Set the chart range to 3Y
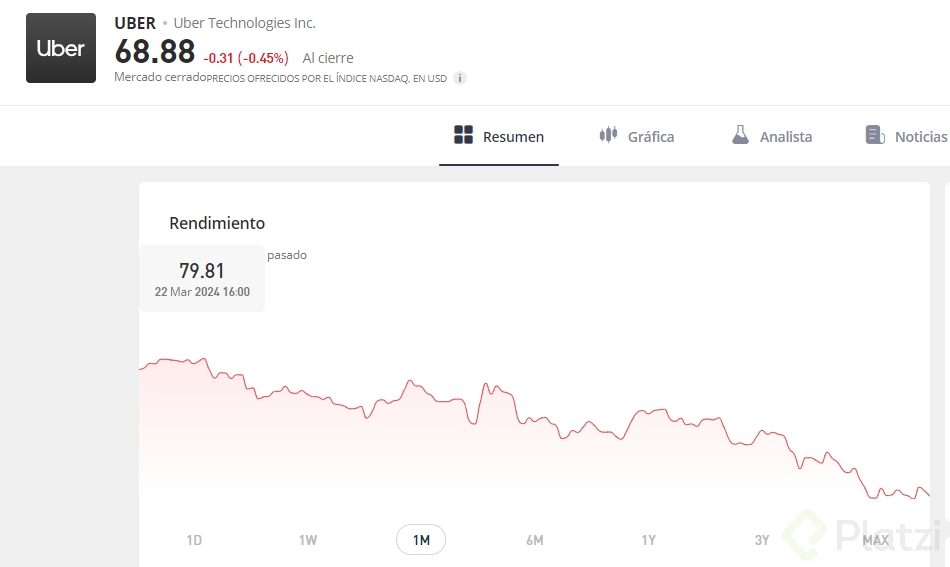The height and width of the screenshot is (567, 950). (x=762, y=540)
